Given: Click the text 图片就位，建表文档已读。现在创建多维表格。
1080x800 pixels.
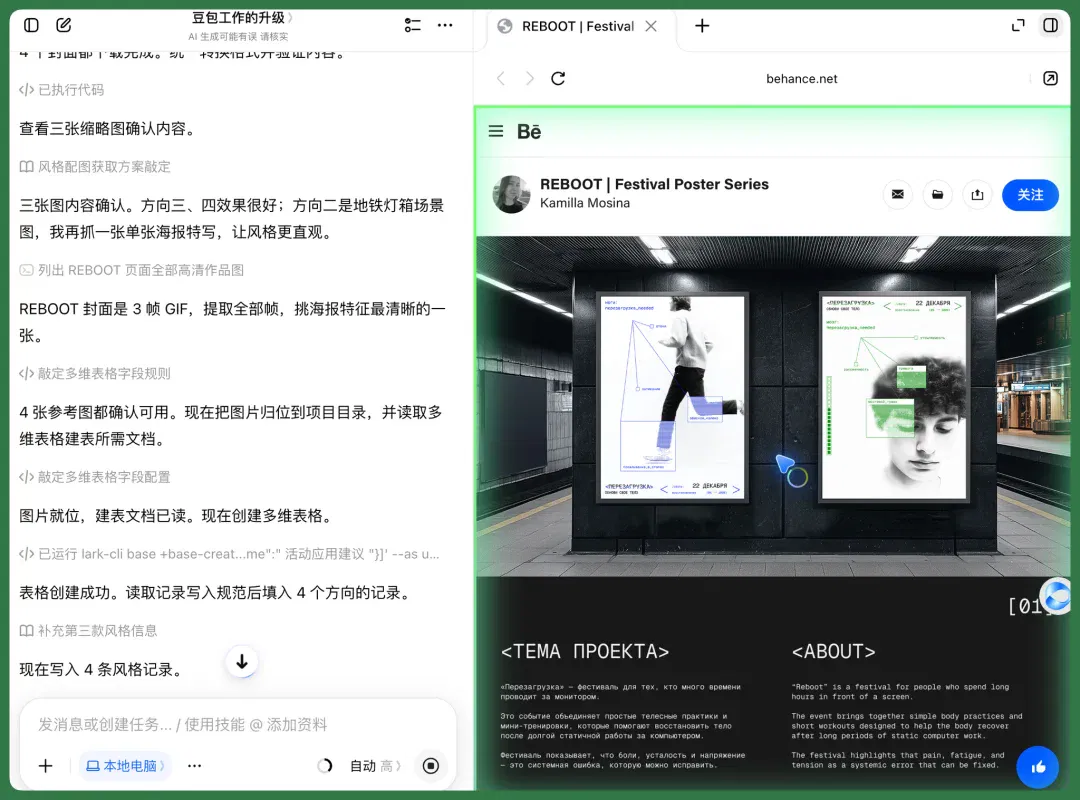Looking at the screenshot, I should [178, 515].
